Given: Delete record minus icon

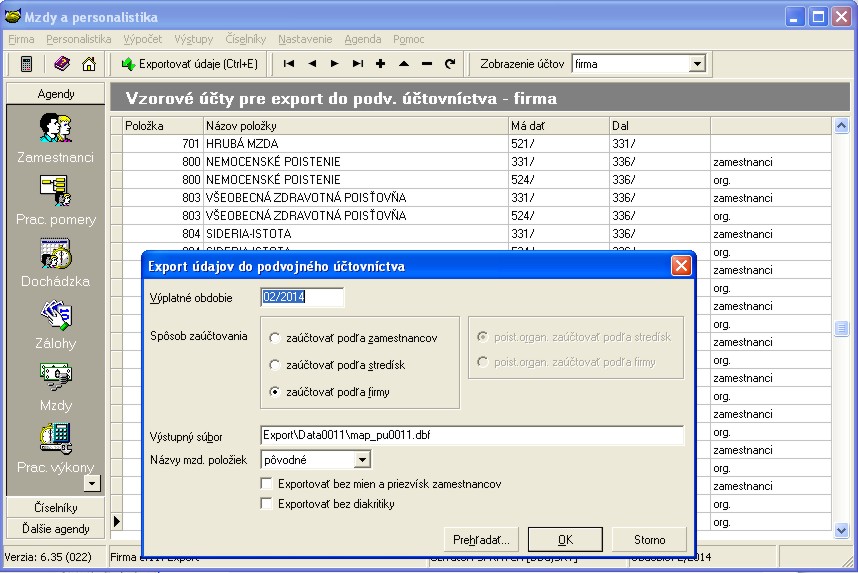Looking at the screenshot, I should click(x=427, y=63).
